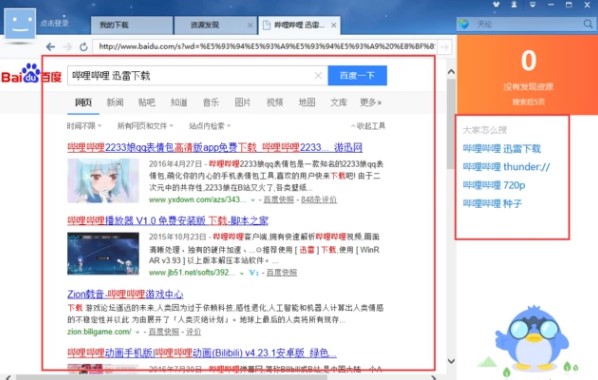Open the zion.biligame.com result URL
The width and height of the screenshot is (598, 380).
99,332
